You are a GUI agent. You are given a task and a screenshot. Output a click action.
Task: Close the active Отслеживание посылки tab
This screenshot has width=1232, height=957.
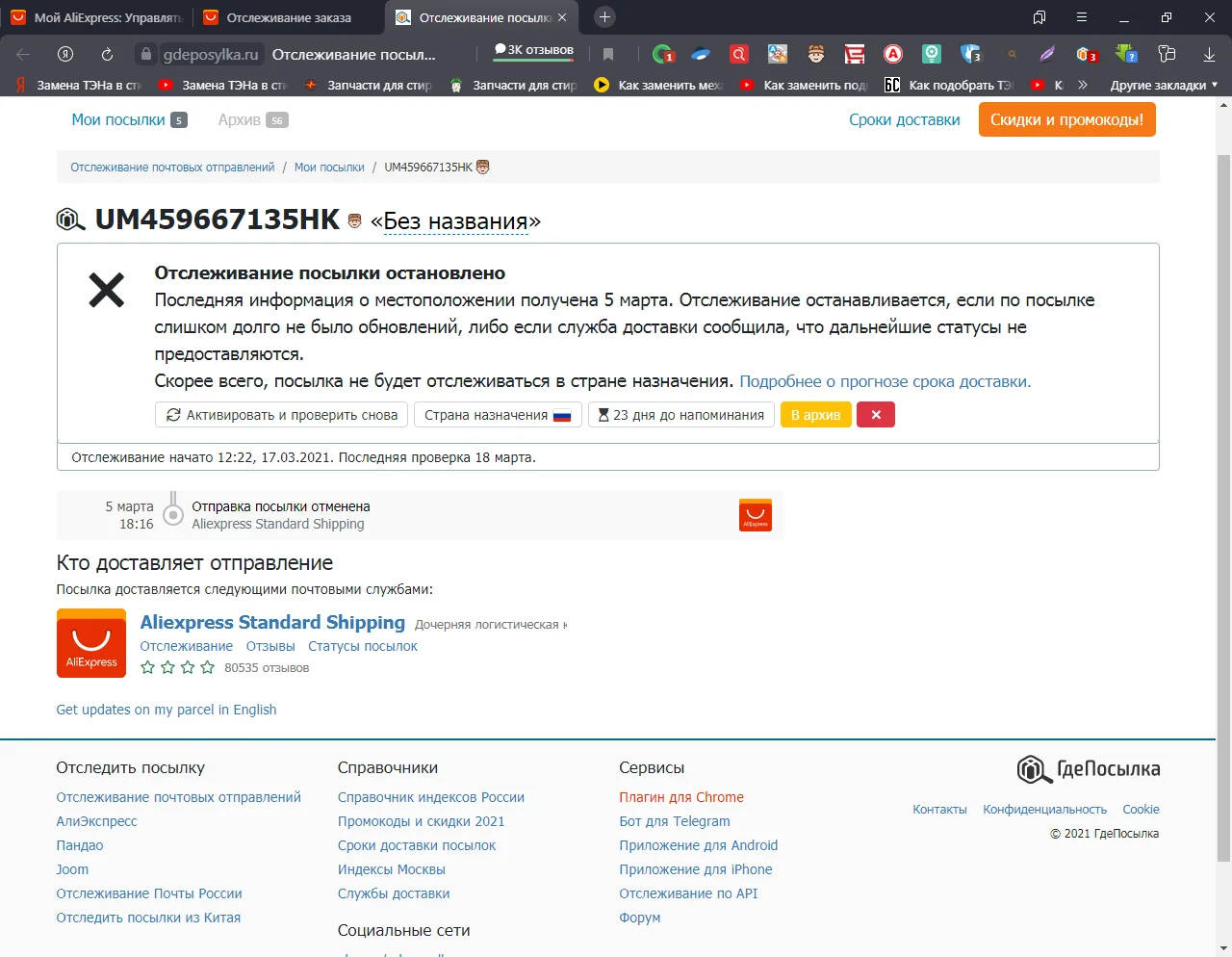click(562, 17)
